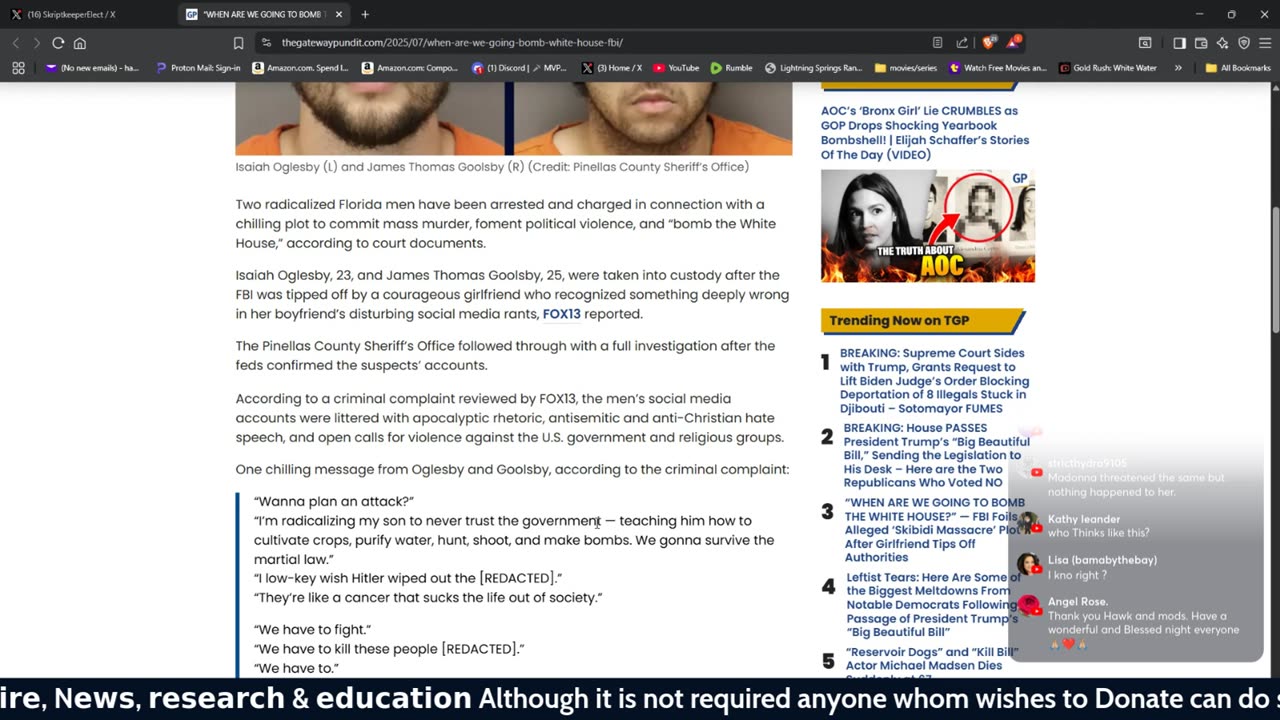Open the apps grid in bookmarks bar

point(18,68)
